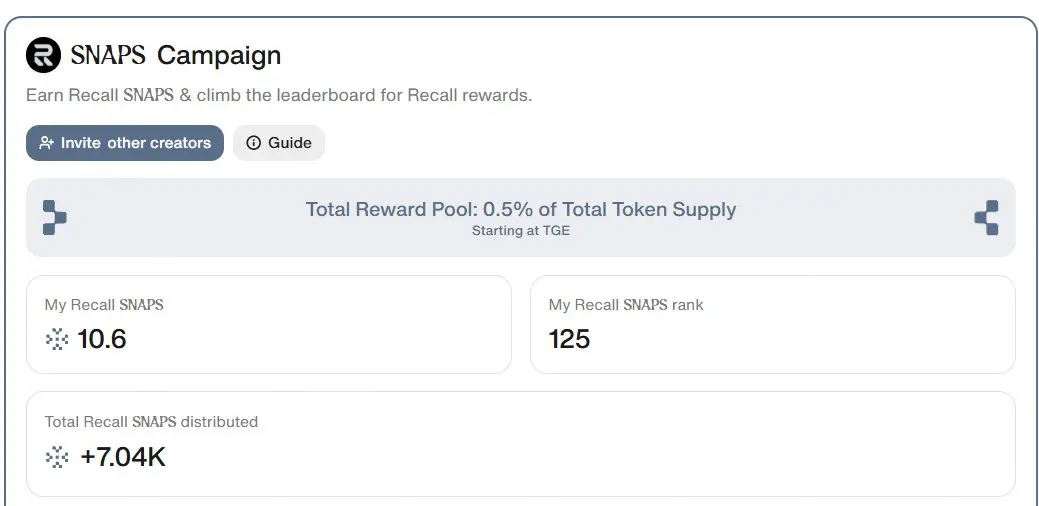This screenshot has width=1039, height=506.
Task: Click the +7.04K distributed value
Action: [x=123, y=457]
